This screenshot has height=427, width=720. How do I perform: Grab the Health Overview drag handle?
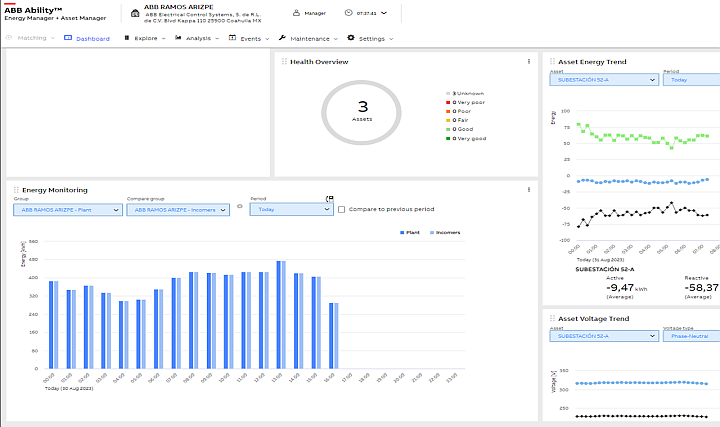tap(283, 62)
